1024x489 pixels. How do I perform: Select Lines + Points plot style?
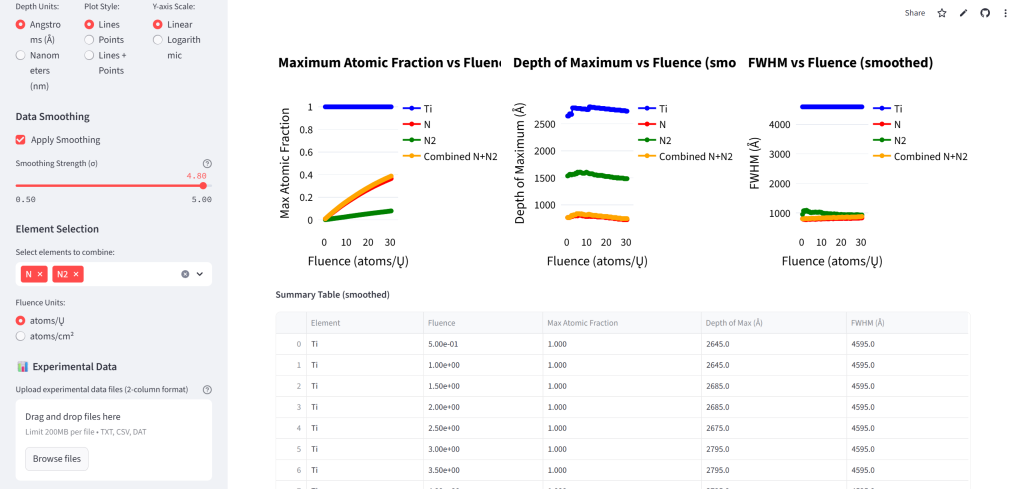click(x=90, y=57)
